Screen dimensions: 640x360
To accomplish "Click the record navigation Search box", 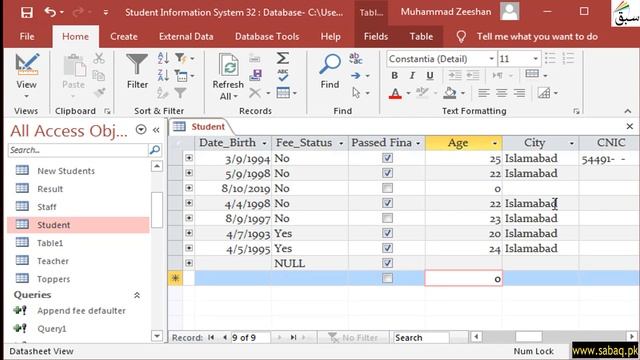I will click(421, 338).
